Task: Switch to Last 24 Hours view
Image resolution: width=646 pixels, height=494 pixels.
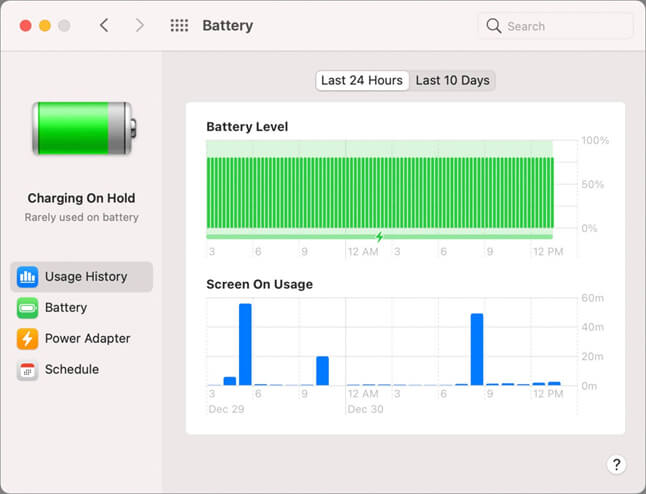Action: (362, 80)
